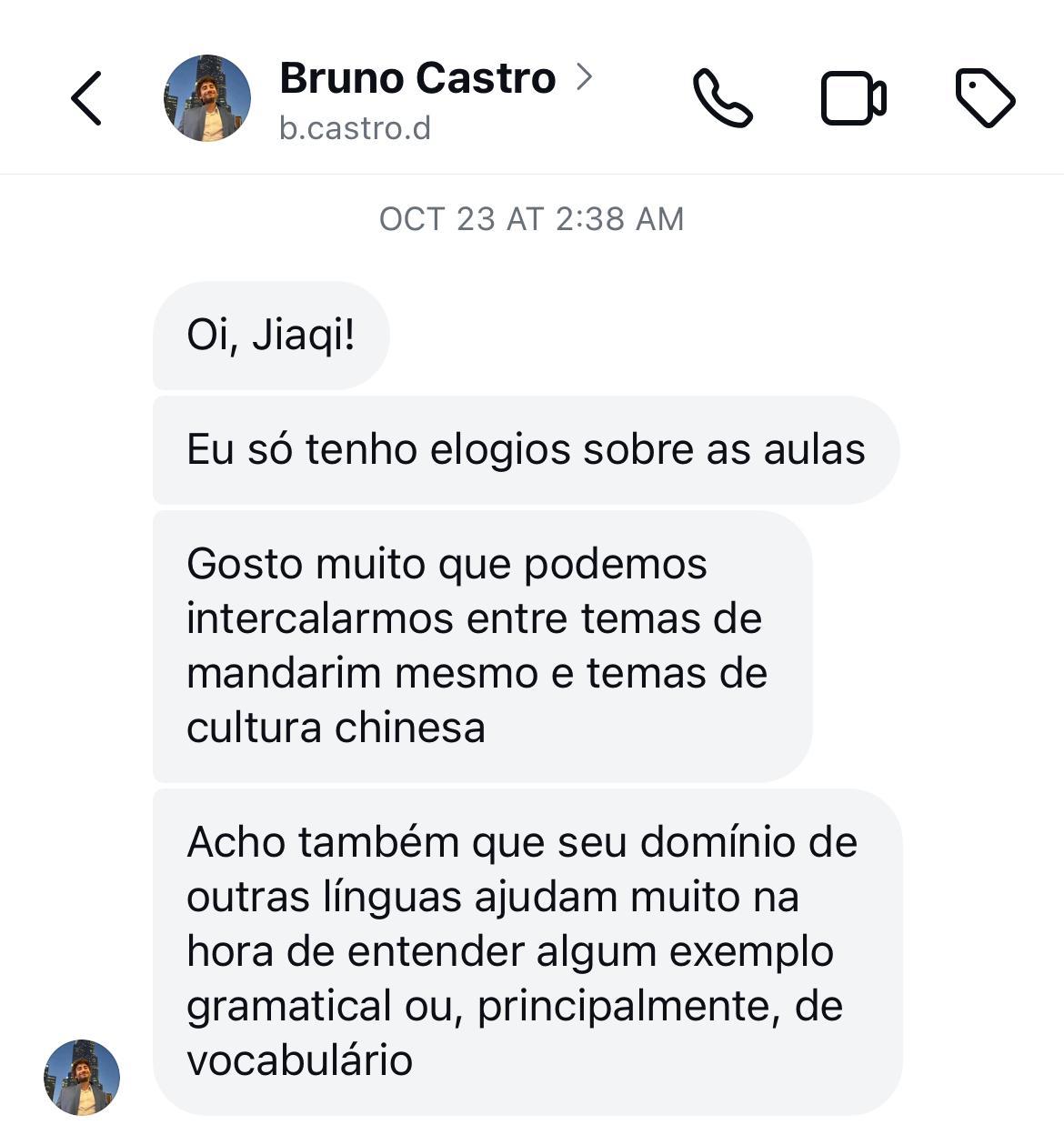
Task: Tap the OCT 23 AT 2:38 AM timestamp
Action: click(x=531, y=219)
